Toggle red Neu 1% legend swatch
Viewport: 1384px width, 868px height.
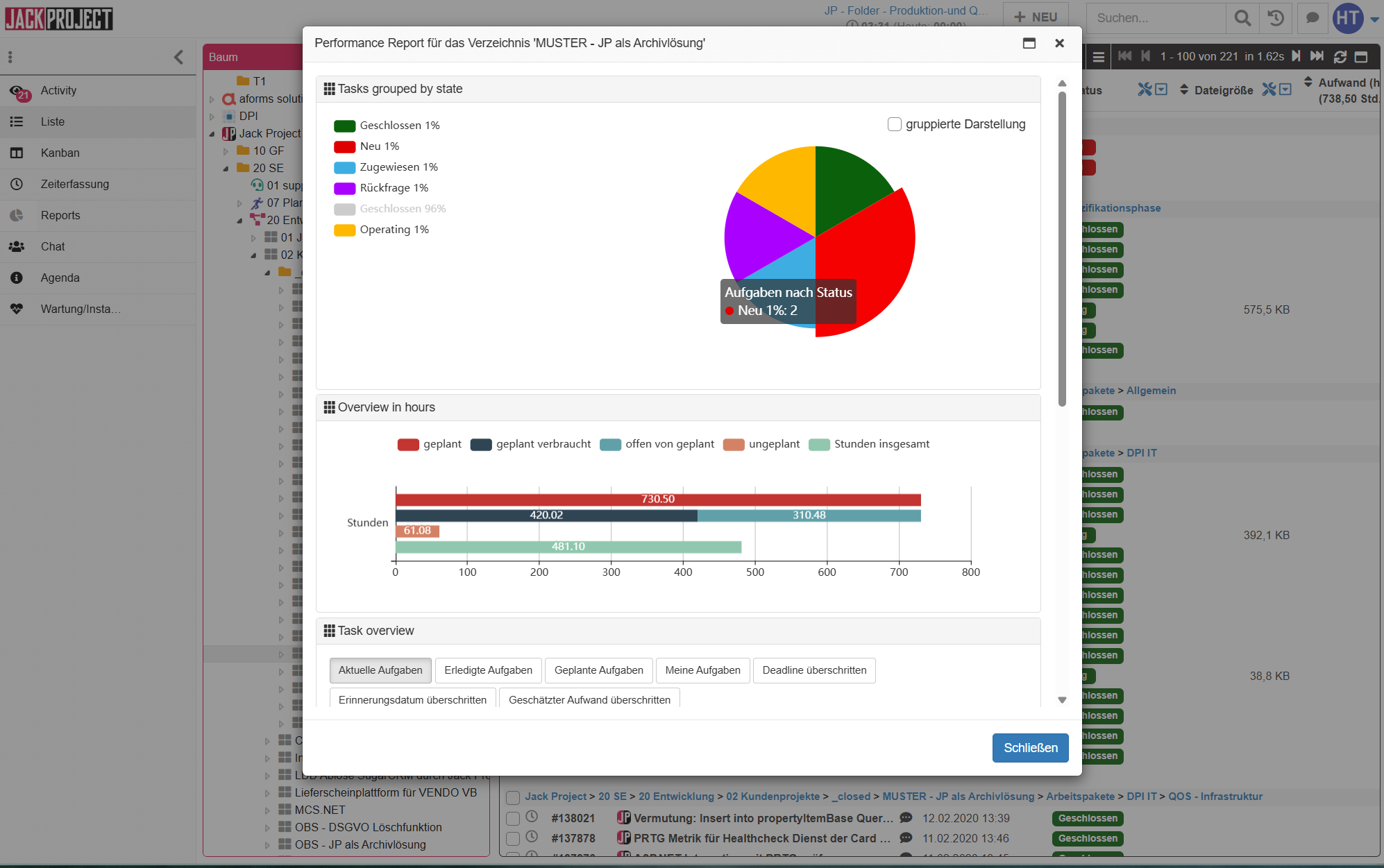[x=345, y=146]
